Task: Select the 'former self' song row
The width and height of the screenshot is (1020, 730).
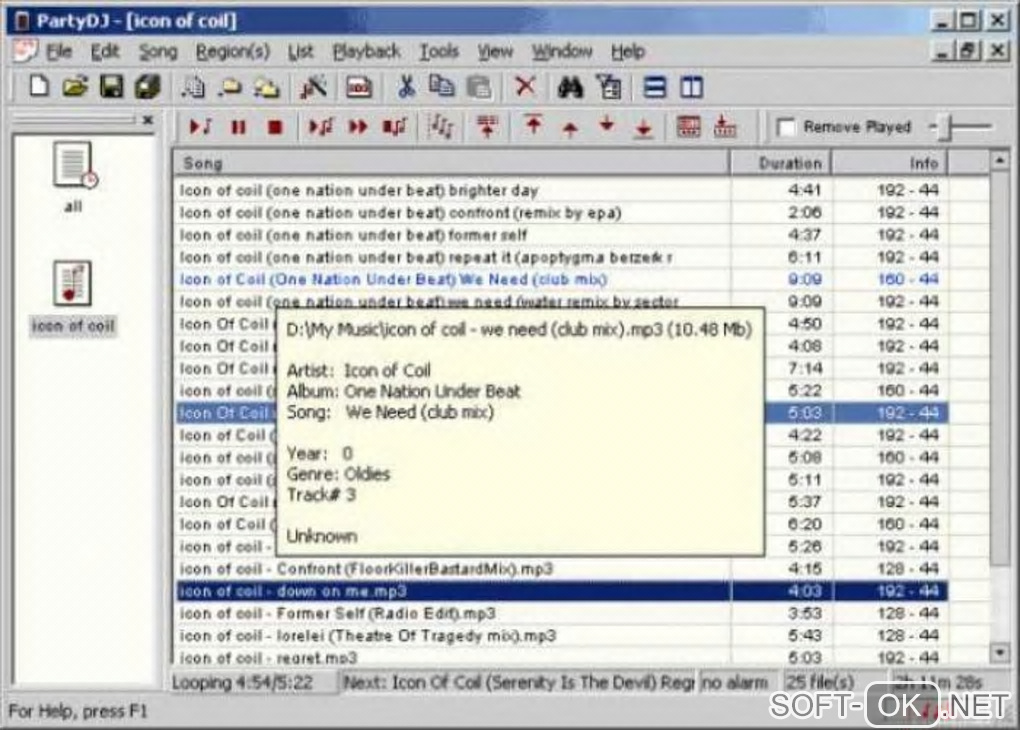Action: 562,235
